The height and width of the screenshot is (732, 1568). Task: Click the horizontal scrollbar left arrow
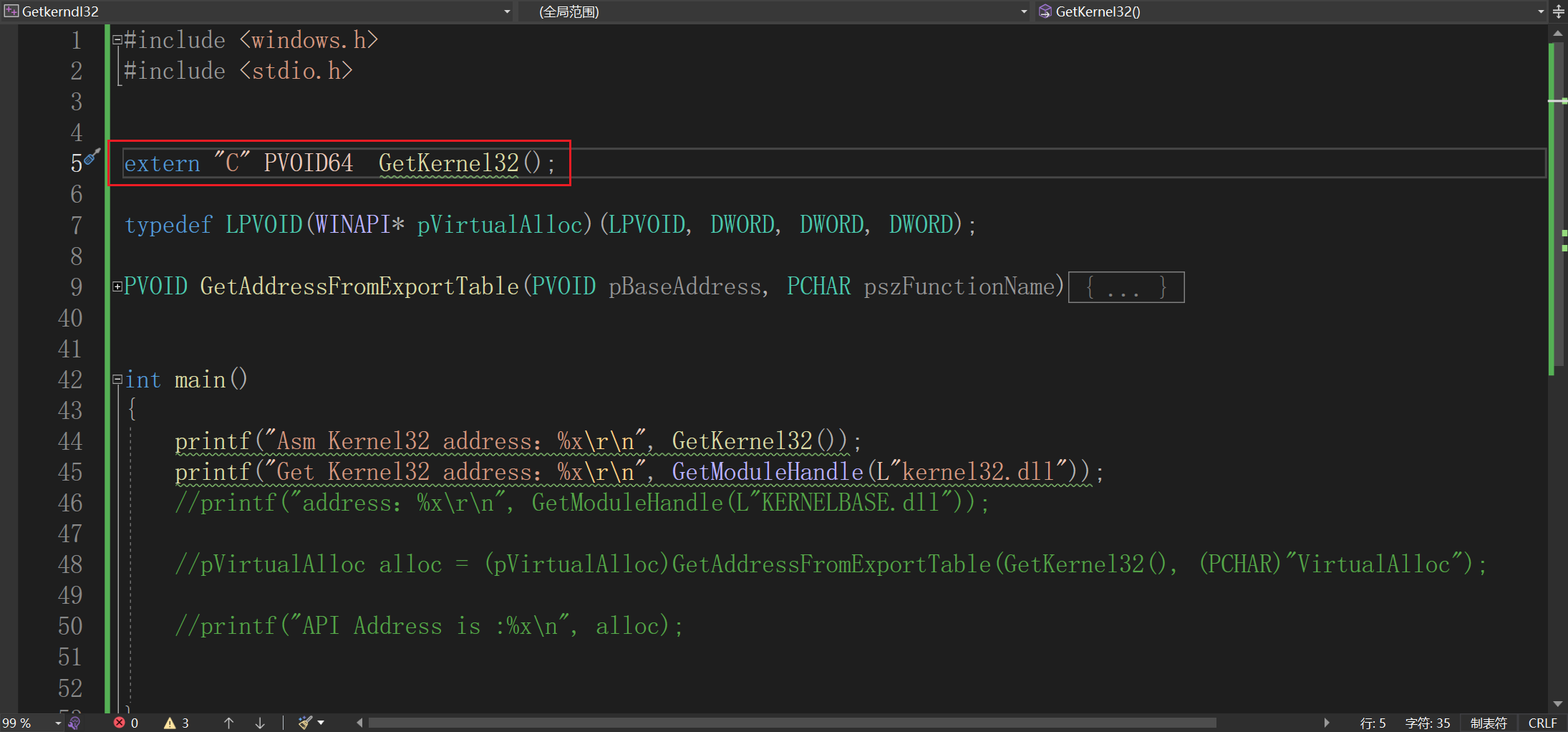(x=359, y=723)
